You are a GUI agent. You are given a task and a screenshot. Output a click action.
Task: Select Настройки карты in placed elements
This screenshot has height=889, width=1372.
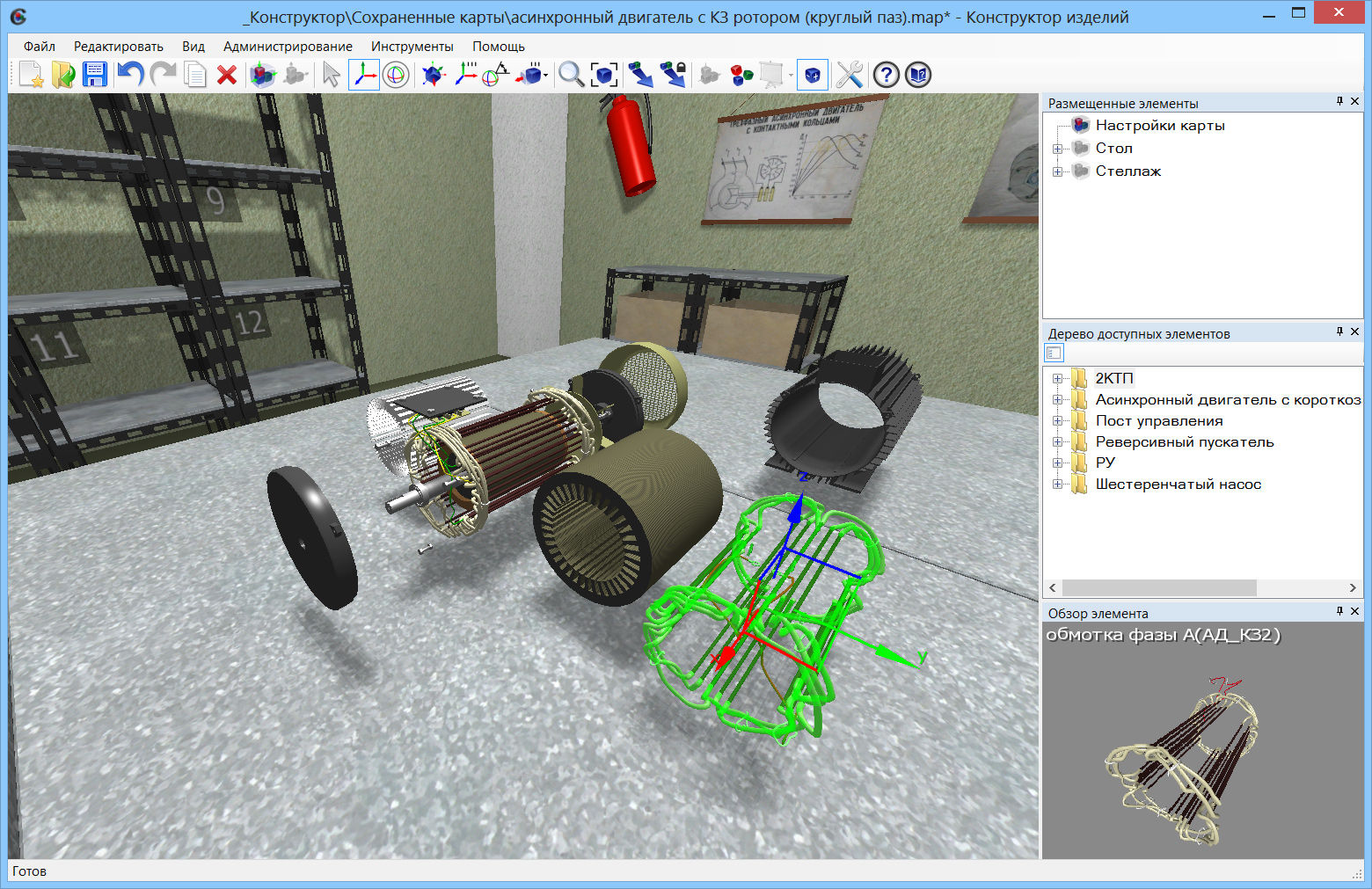(x=1159, y=126)
